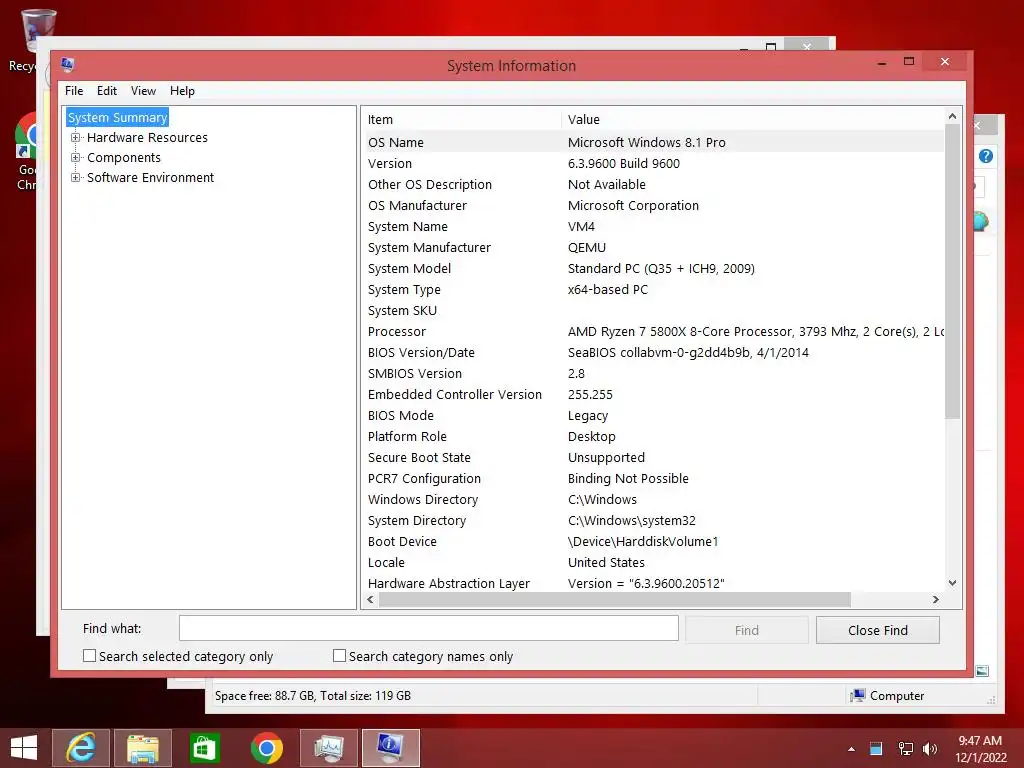Click the vertical scrollbar up arrow

952,116
